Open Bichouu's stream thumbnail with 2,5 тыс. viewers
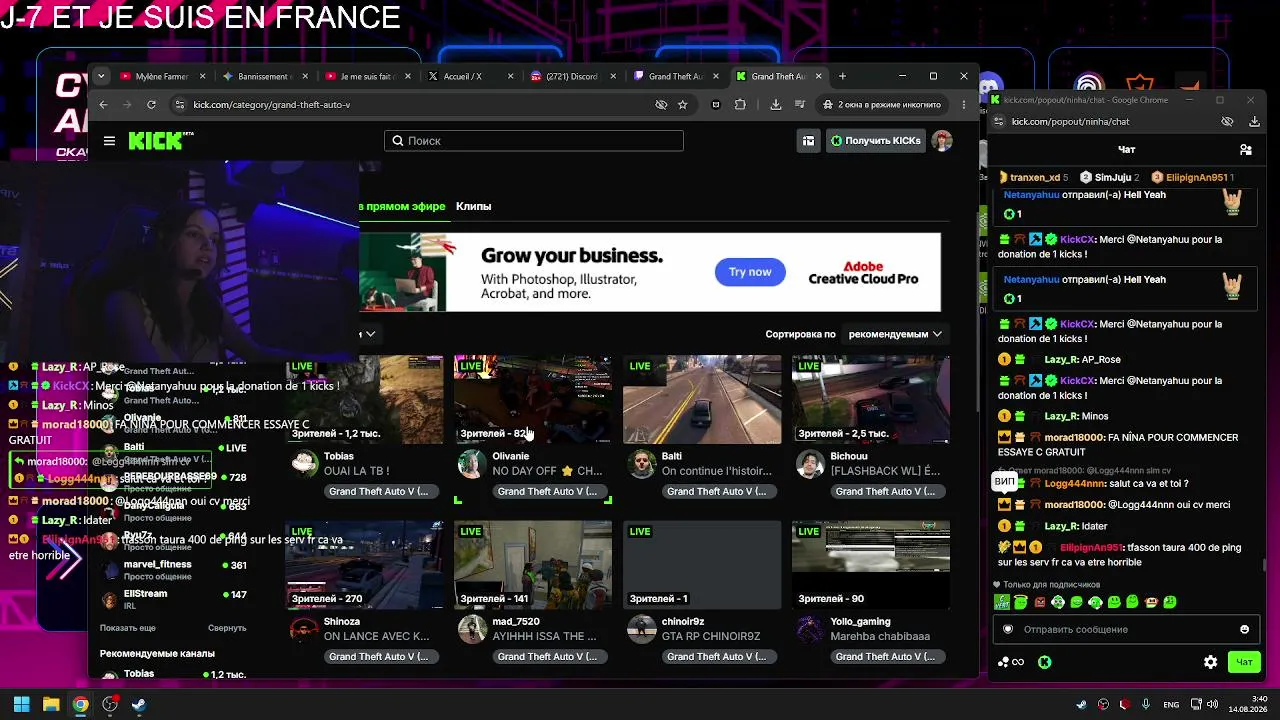 (870, 400)
